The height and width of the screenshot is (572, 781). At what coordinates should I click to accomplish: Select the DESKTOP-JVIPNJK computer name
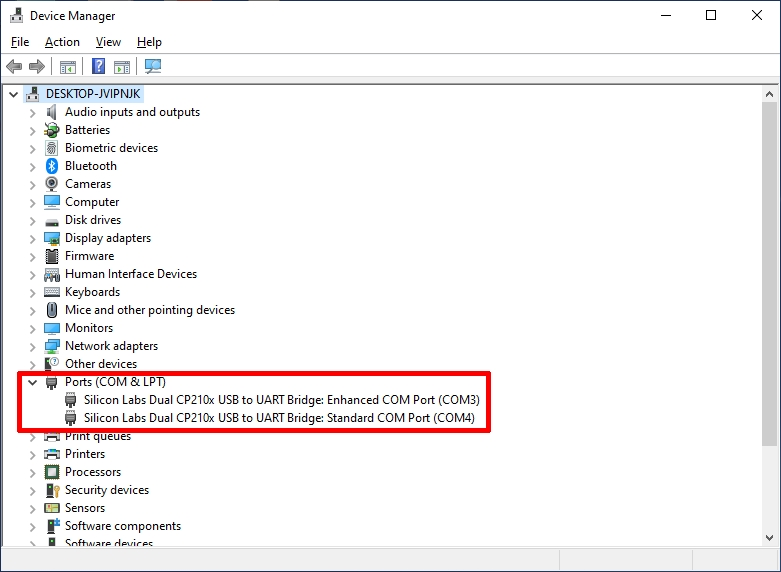tap(93, 94)
